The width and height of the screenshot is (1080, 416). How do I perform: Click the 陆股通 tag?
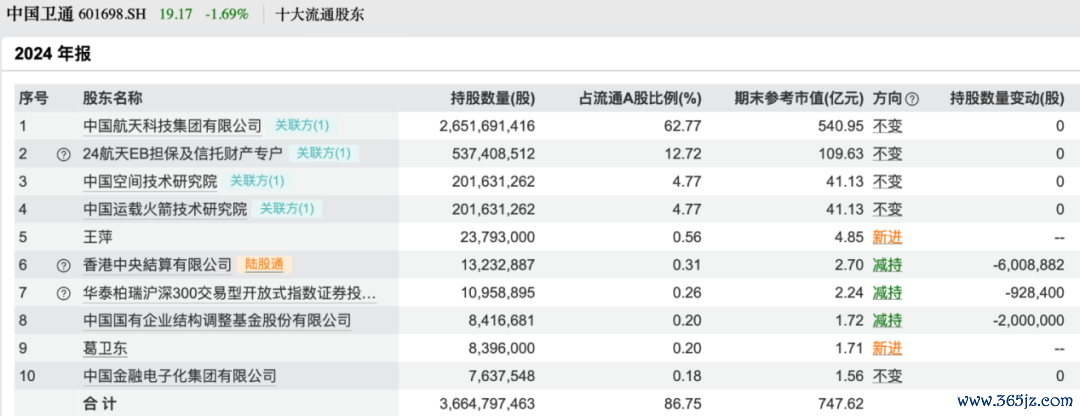pos(265,265)
